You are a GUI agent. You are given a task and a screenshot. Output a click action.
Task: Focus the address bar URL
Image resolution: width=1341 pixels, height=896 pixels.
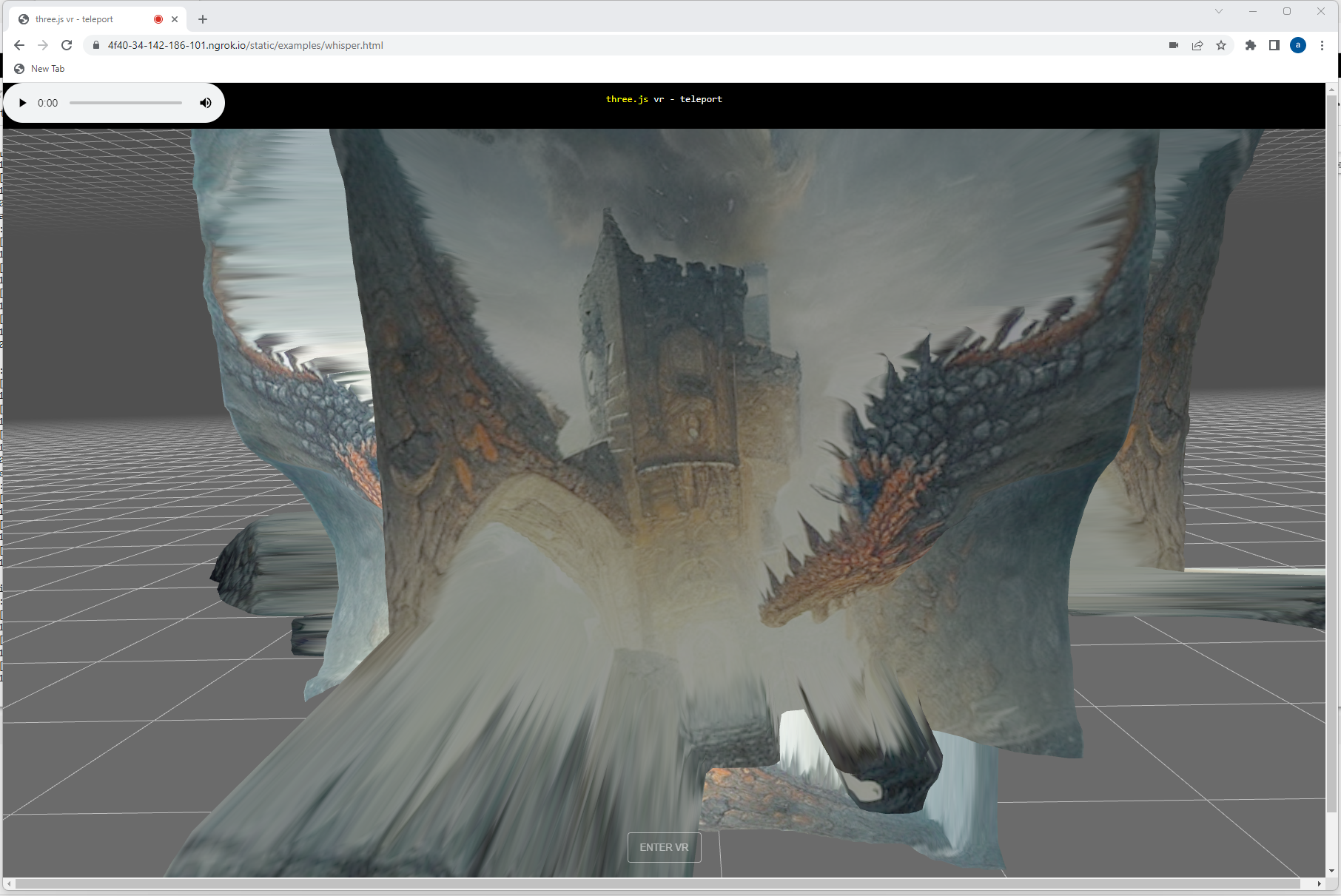[x=246, y=45]
